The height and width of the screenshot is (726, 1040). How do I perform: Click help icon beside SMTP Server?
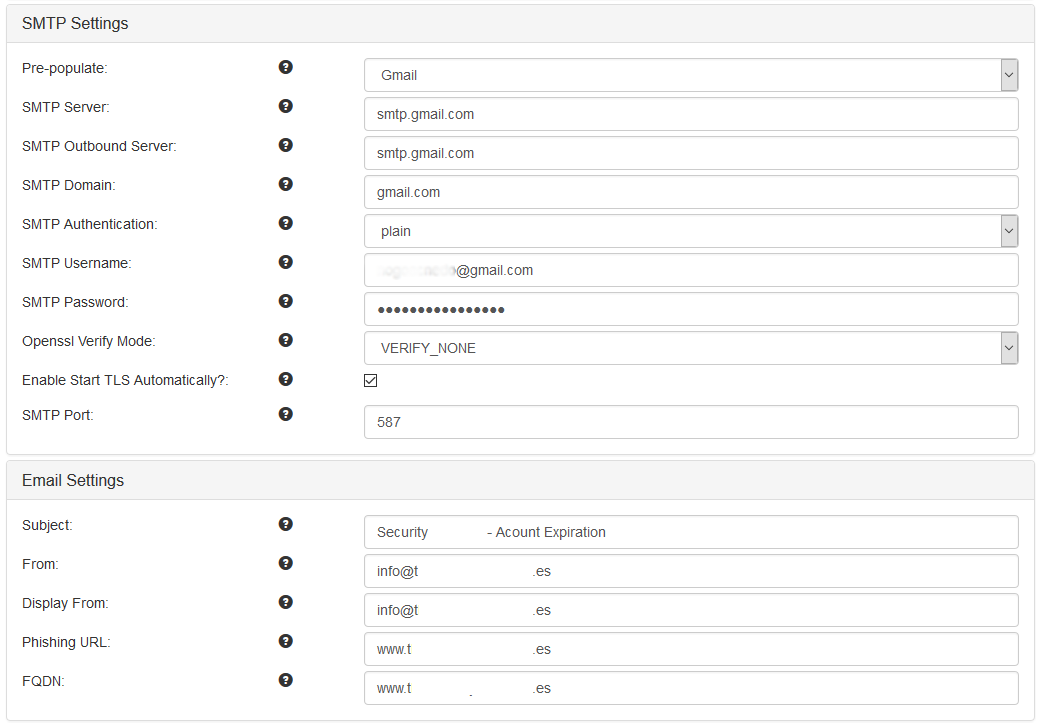285,106
